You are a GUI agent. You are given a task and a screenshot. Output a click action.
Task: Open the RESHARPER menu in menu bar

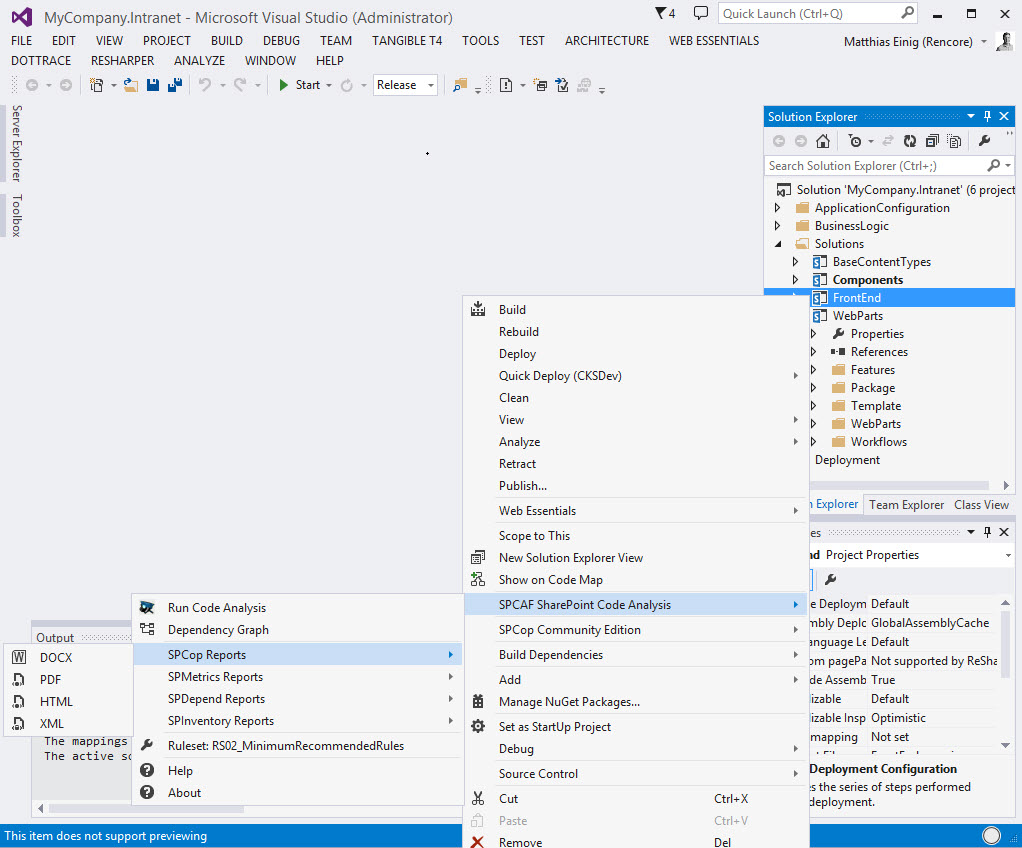click(x=122, y=60)
